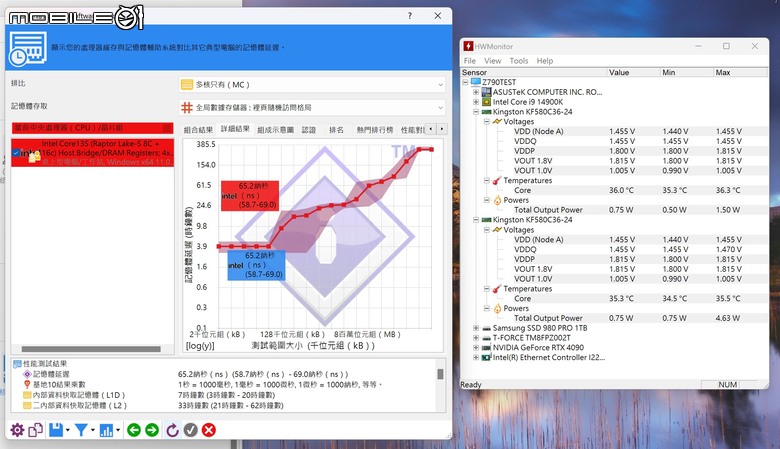Click the drive icon beside T-FORCE TM8FPZ002T
The height and width of the screenshot is (449, 780).
(487, 338)
